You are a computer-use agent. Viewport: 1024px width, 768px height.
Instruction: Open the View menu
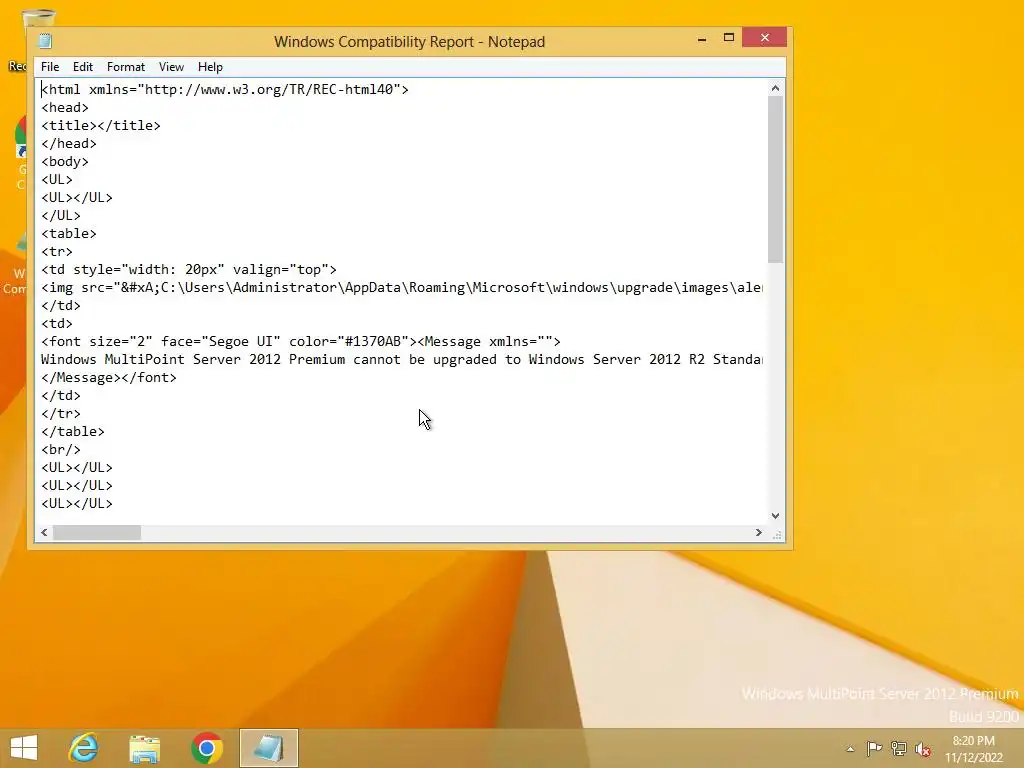(171, 67)
